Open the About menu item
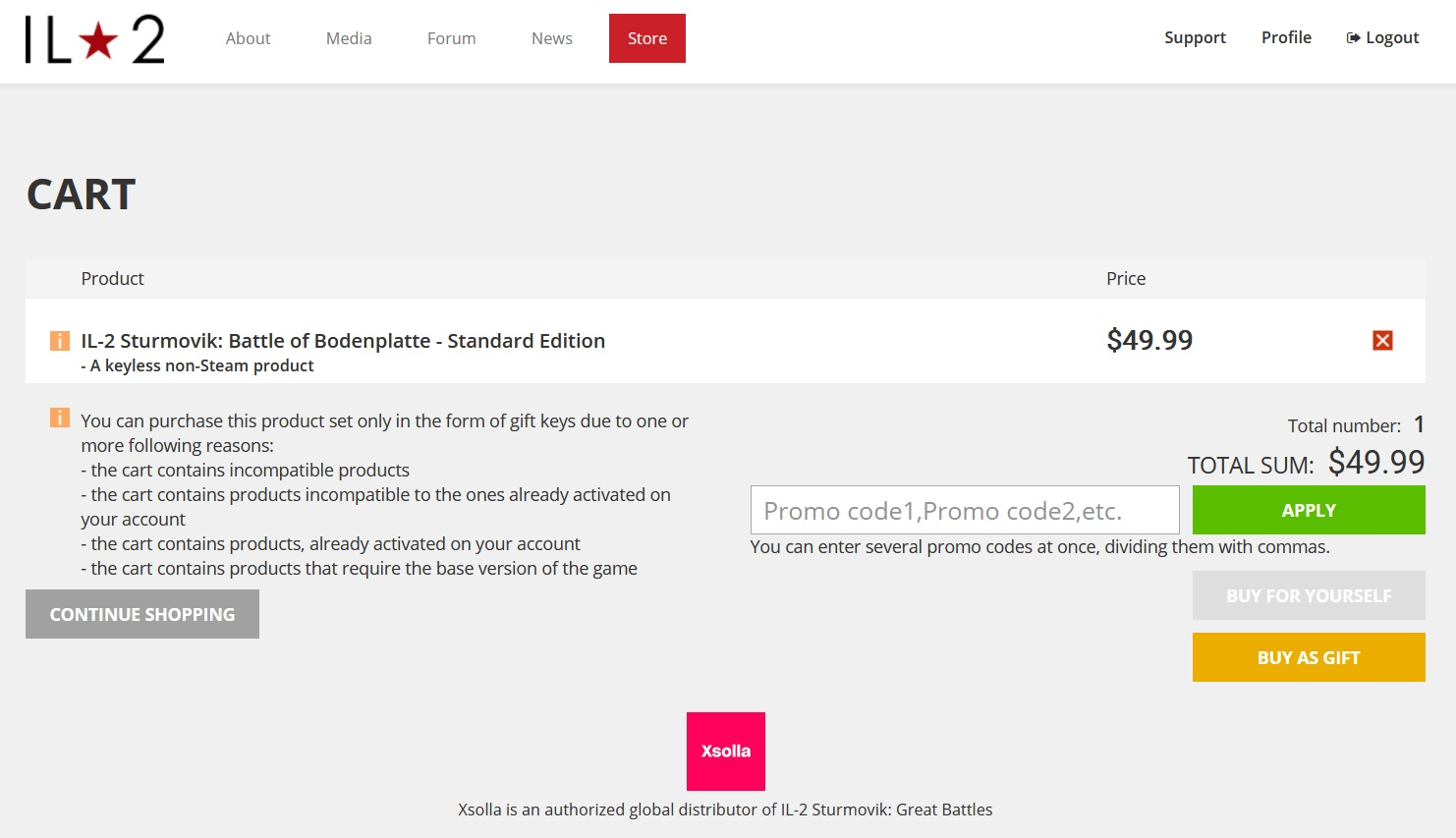 [248, 38]
